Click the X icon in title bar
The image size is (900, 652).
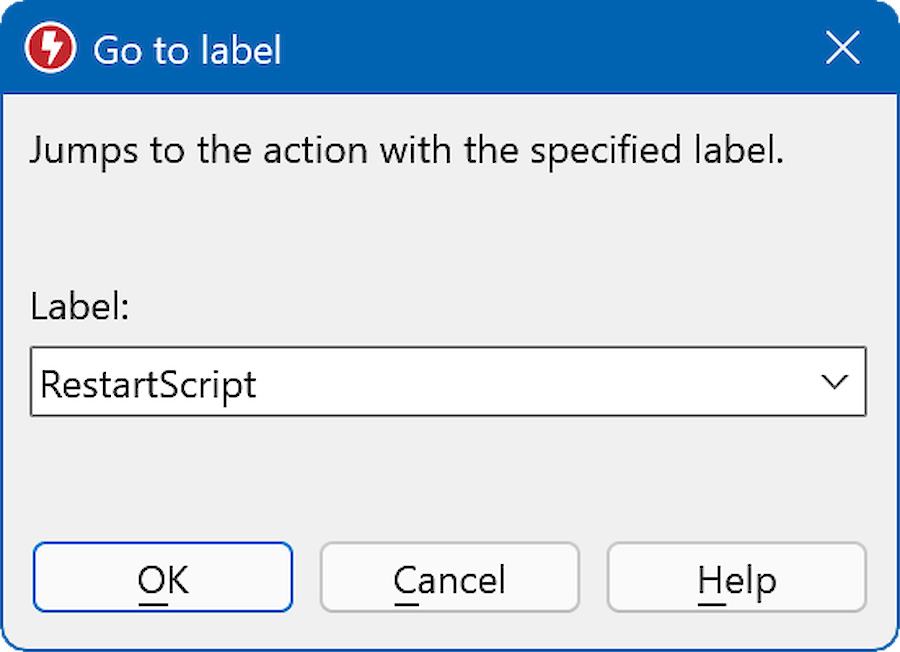pos(843,48)
